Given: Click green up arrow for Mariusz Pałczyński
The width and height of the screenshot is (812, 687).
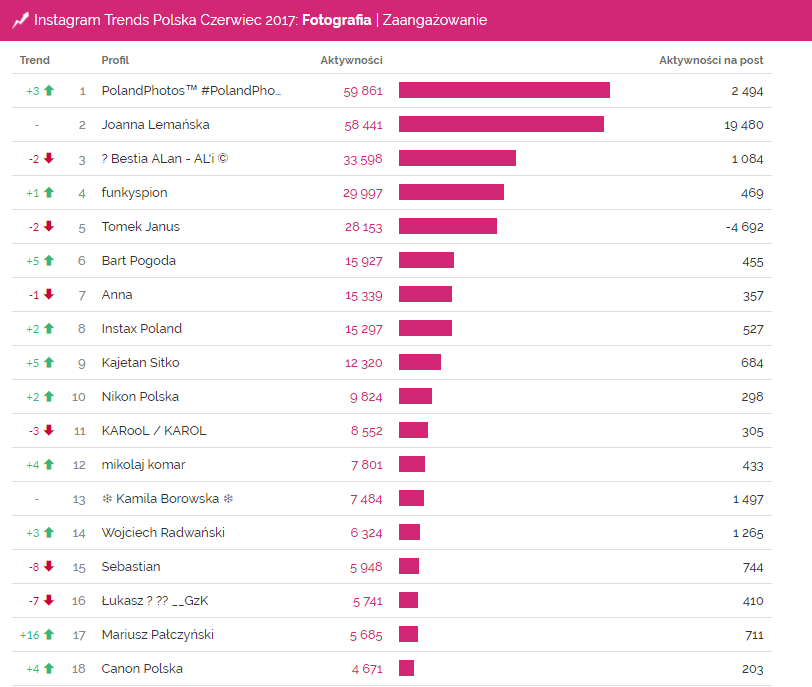Looking at the screenshot, I should [48, 635].
